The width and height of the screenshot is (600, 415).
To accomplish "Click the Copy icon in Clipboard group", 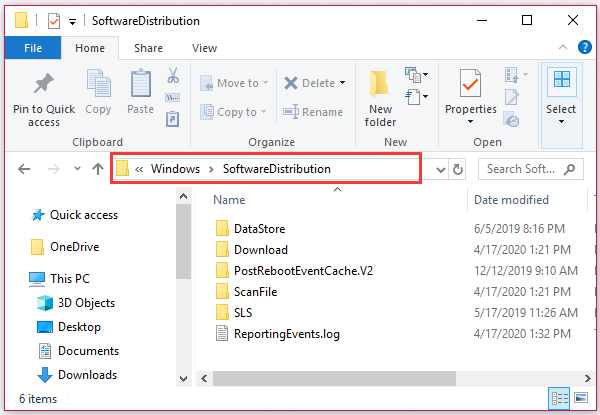I will click(x=99, y=83).
